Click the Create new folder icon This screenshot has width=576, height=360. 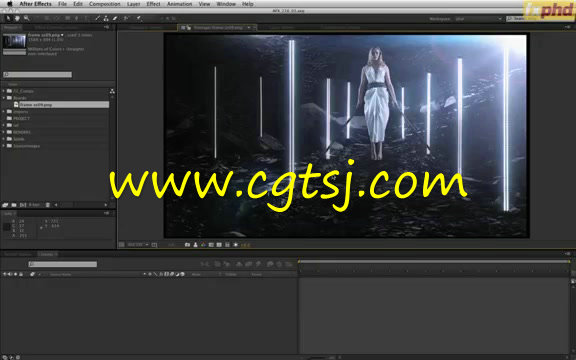(x=14, y=205)
